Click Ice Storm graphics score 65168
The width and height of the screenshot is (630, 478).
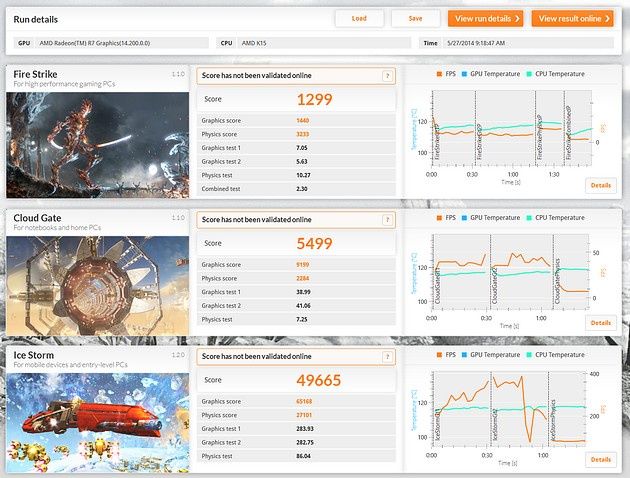[x=304, y=401]
